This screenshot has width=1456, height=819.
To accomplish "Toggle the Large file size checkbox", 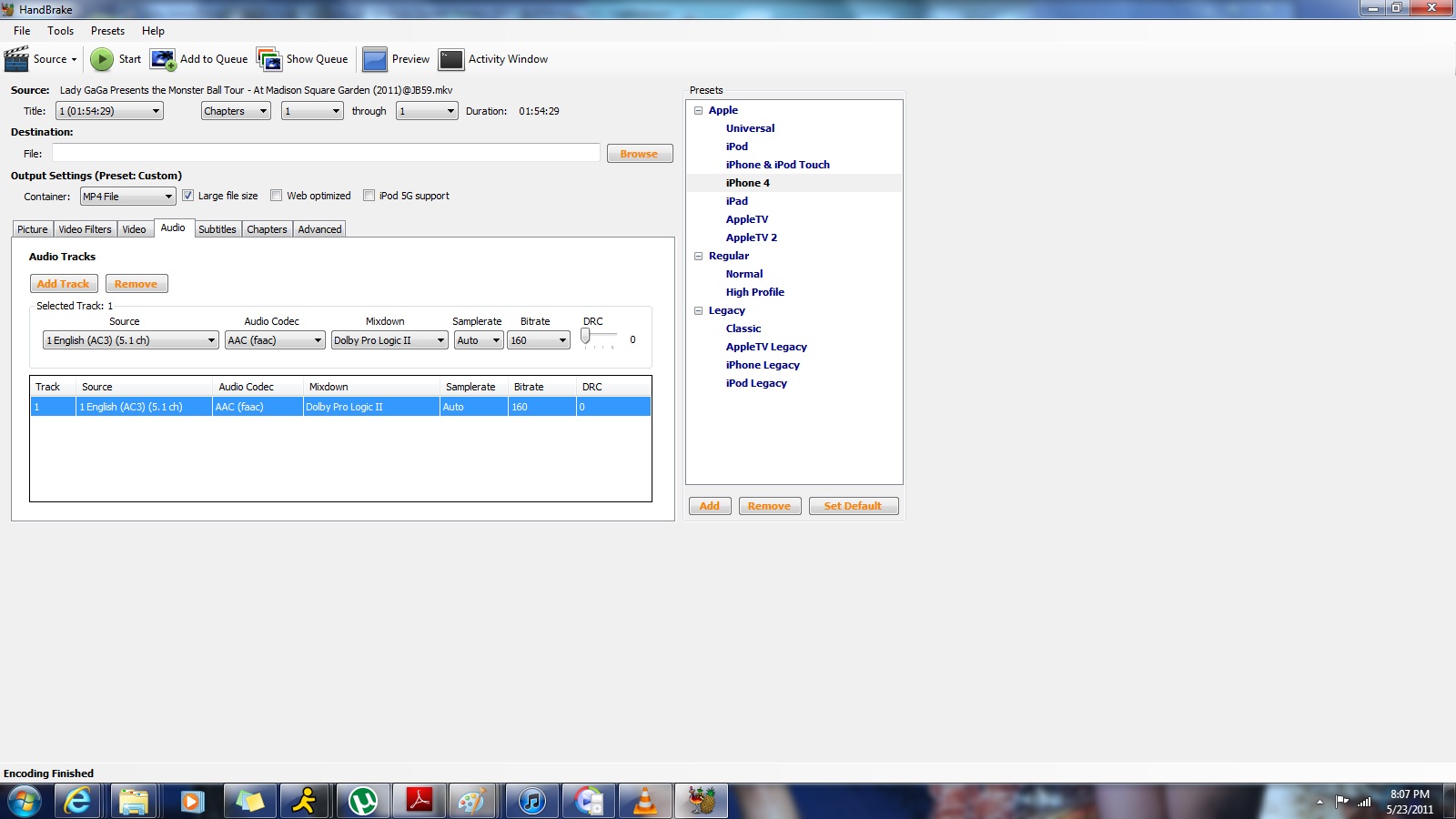I will 187,196.
